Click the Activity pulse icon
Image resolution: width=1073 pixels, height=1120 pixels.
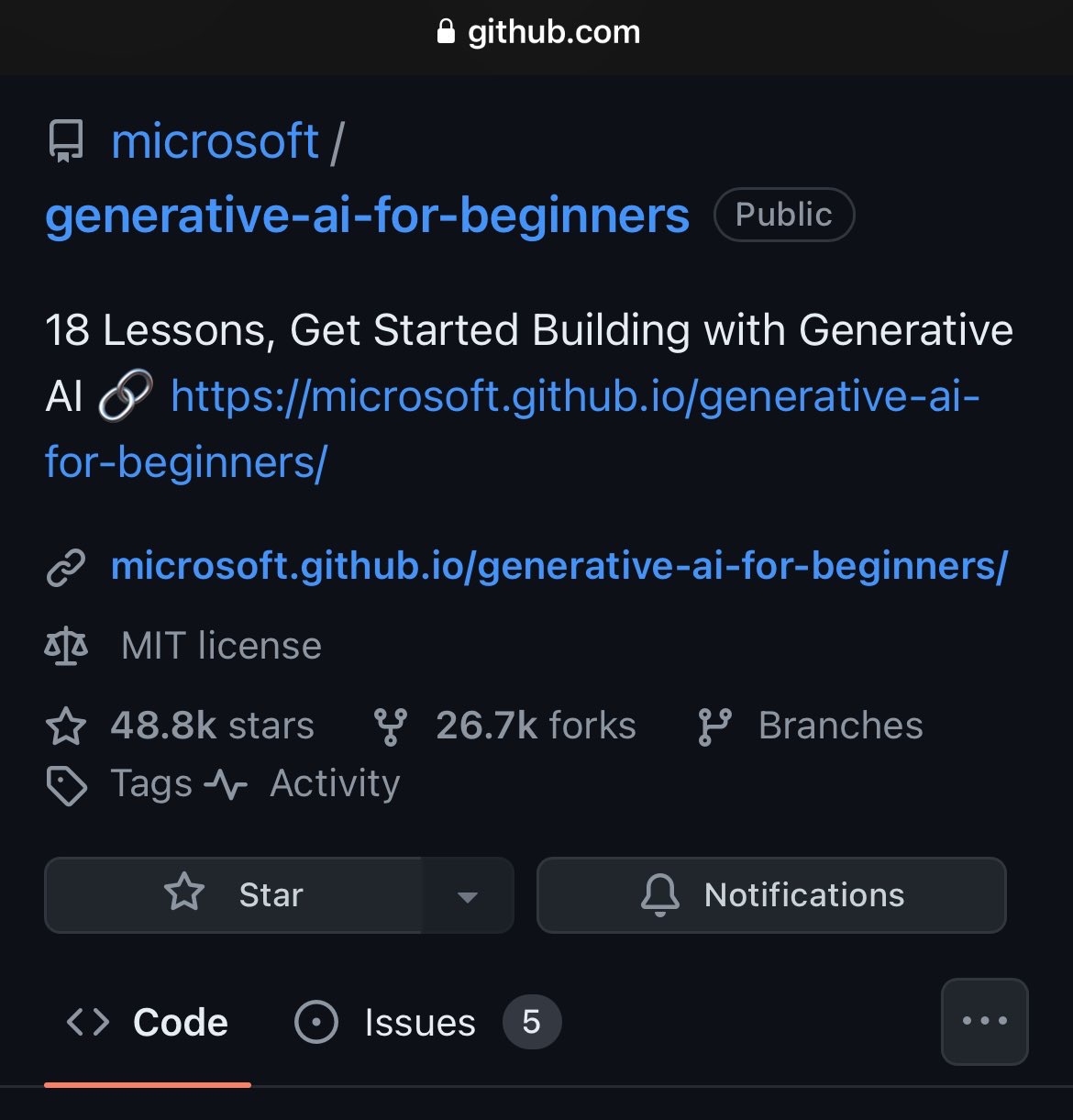click(226, 785)
